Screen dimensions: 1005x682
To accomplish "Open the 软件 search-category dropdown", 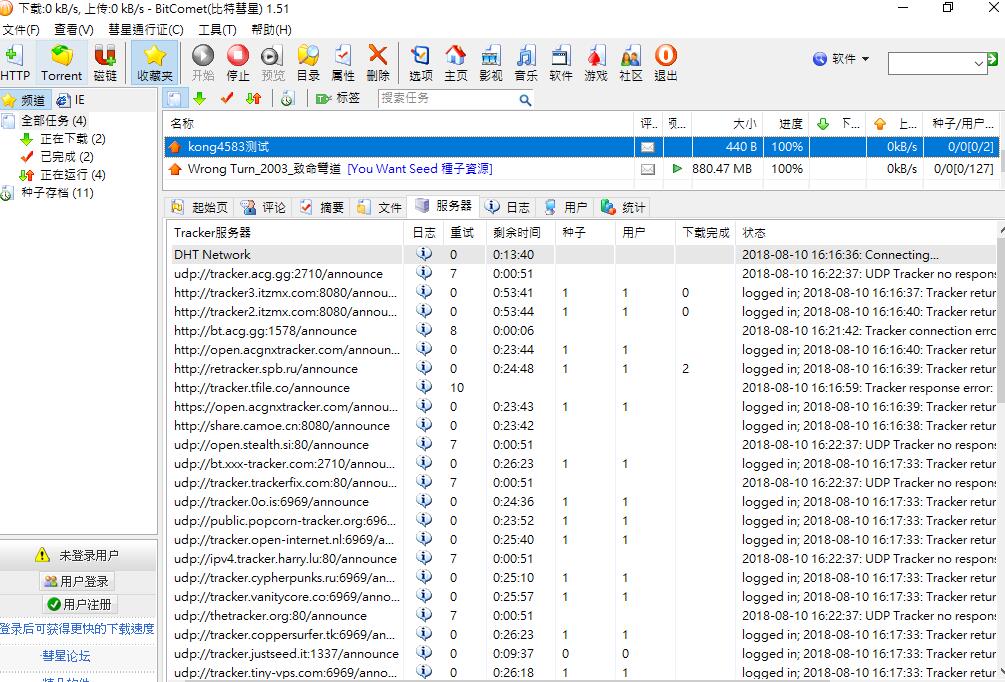I will pyautogui.click(x=841, y=59).
